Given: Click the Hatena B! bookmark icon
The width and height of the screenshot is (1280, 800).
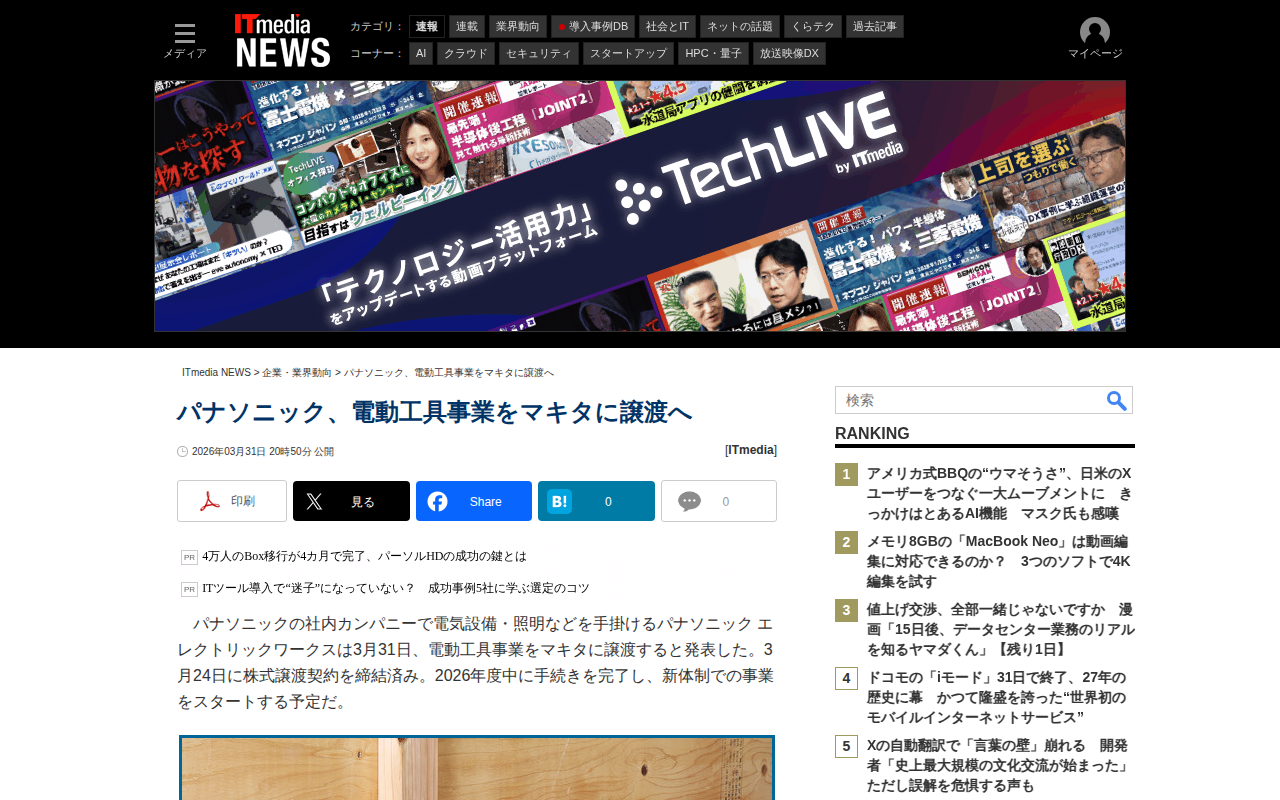Looking at the screenshot, I should [x=560, y=501].
